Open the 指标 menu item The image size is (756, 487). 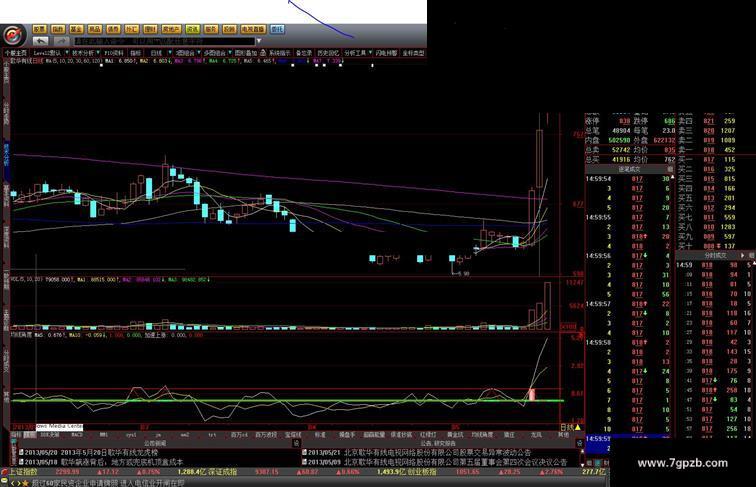(135, 53)
